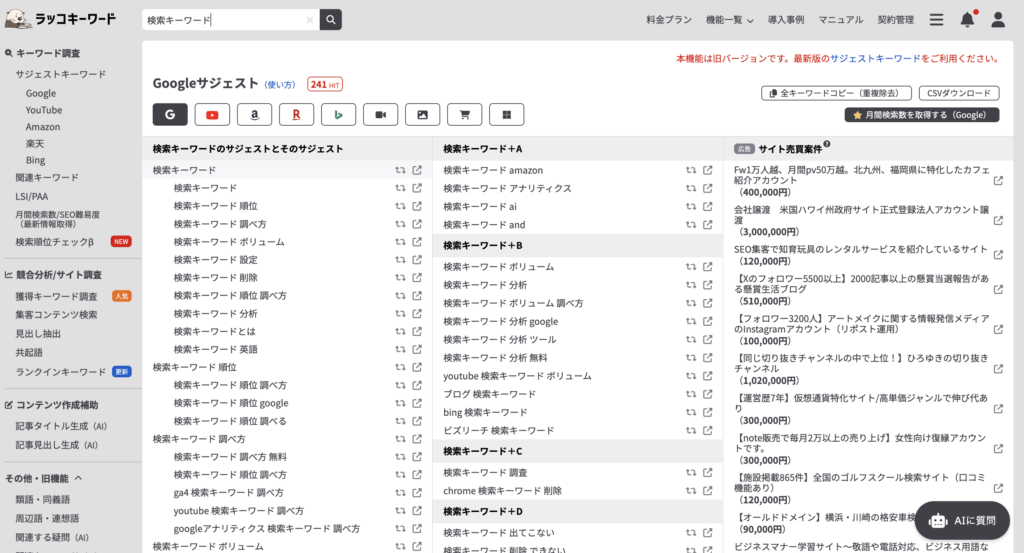
Task: Re-search suggestions for 検索キーワードとは
Action: coord(400,331)
